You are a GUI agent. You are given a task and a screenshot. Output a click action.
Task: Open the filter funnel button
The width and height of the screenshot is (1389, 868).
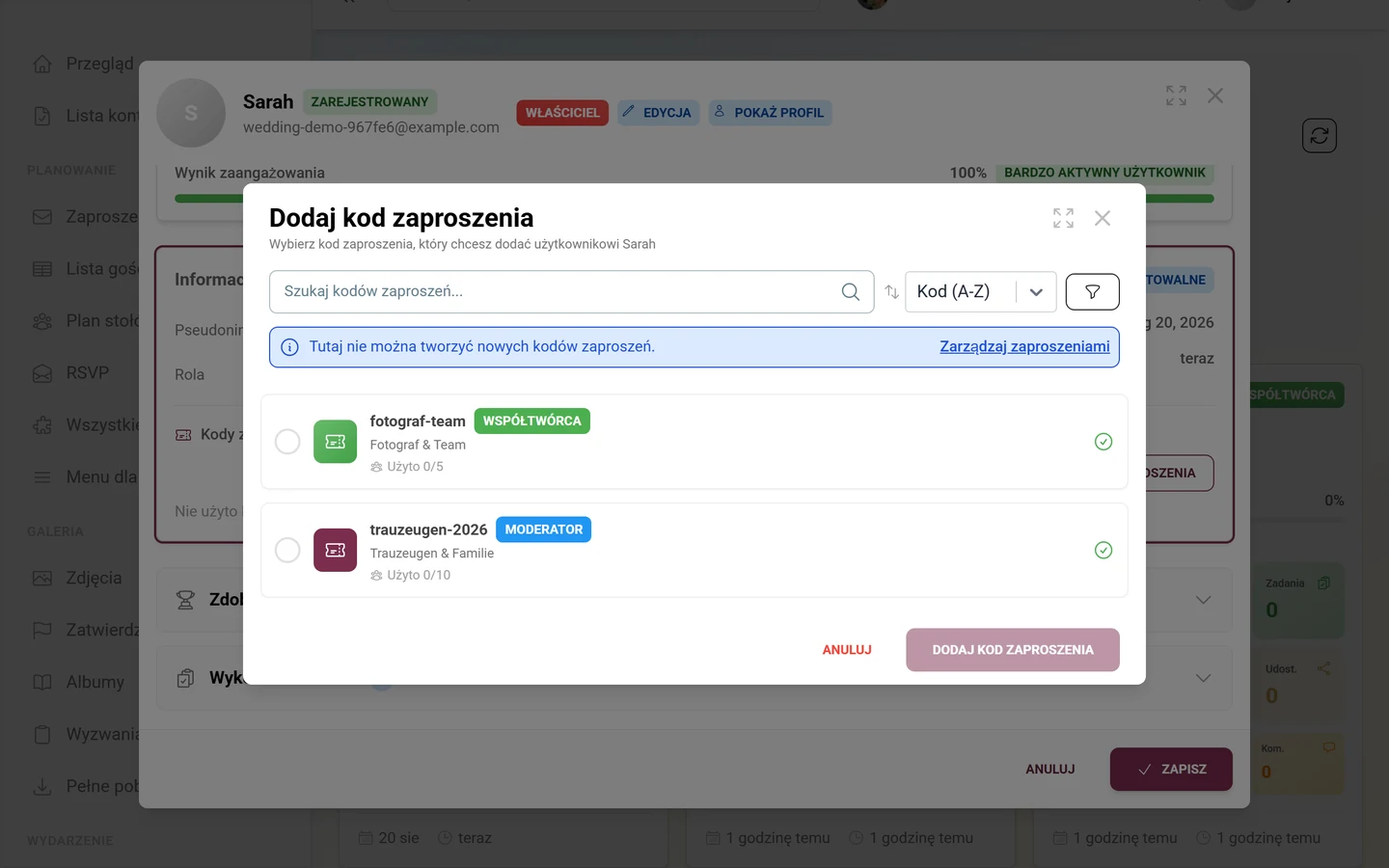(x=1093, y=291)
